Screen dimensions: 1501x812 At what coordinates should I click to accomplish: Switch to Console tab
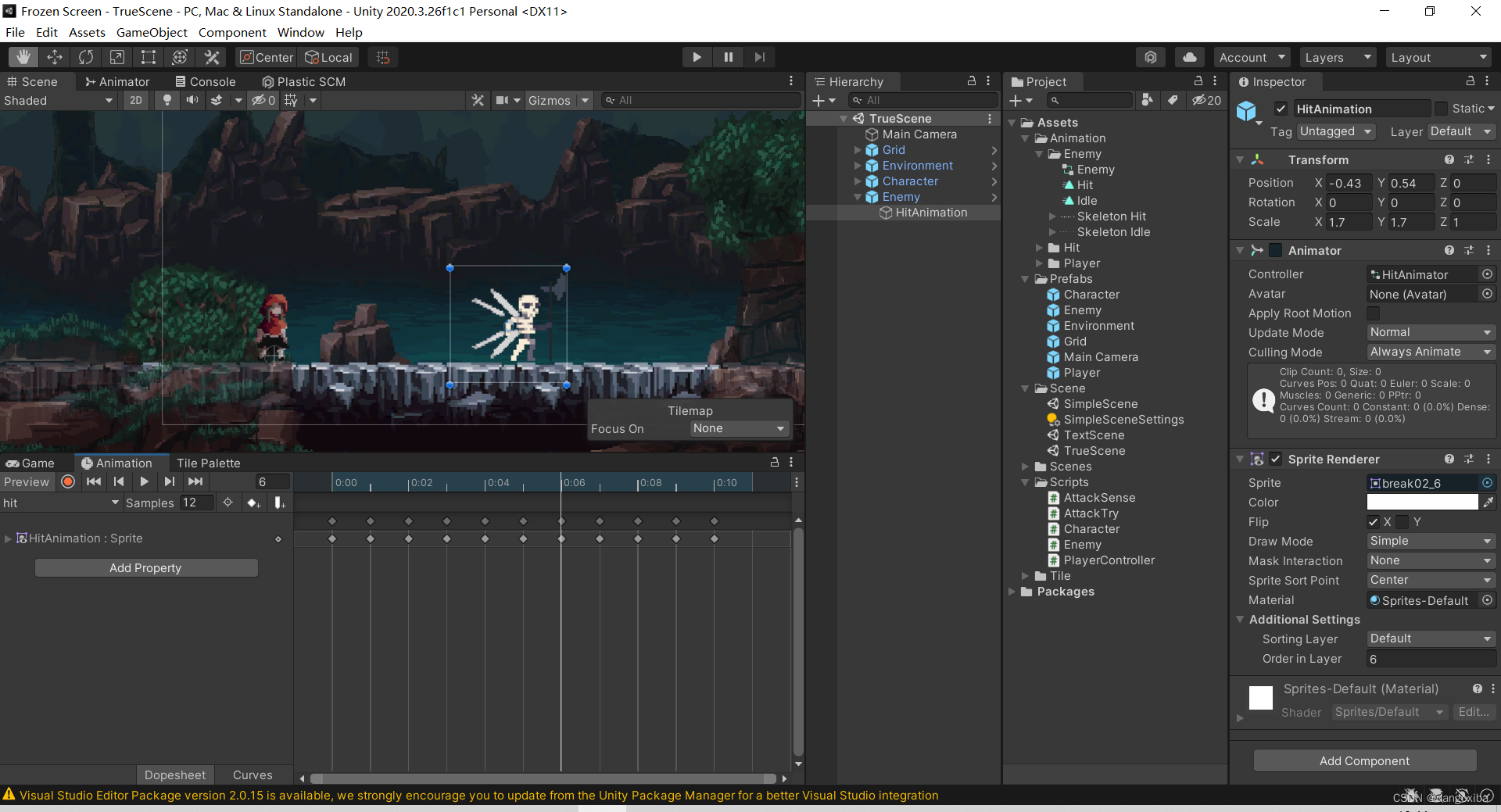click(206, 81)
